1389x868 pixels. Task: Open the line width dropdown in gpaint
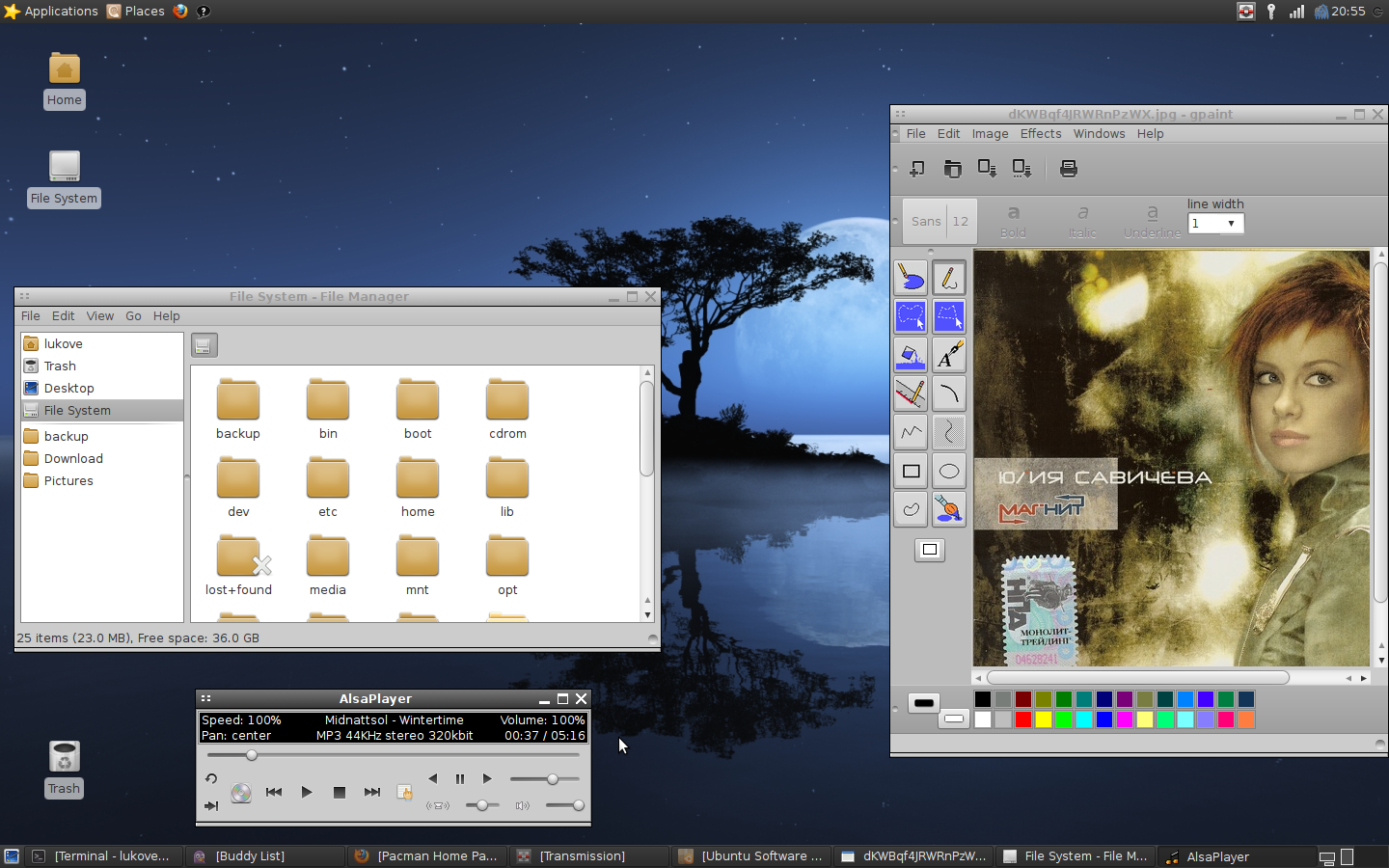coord(1215,223)
